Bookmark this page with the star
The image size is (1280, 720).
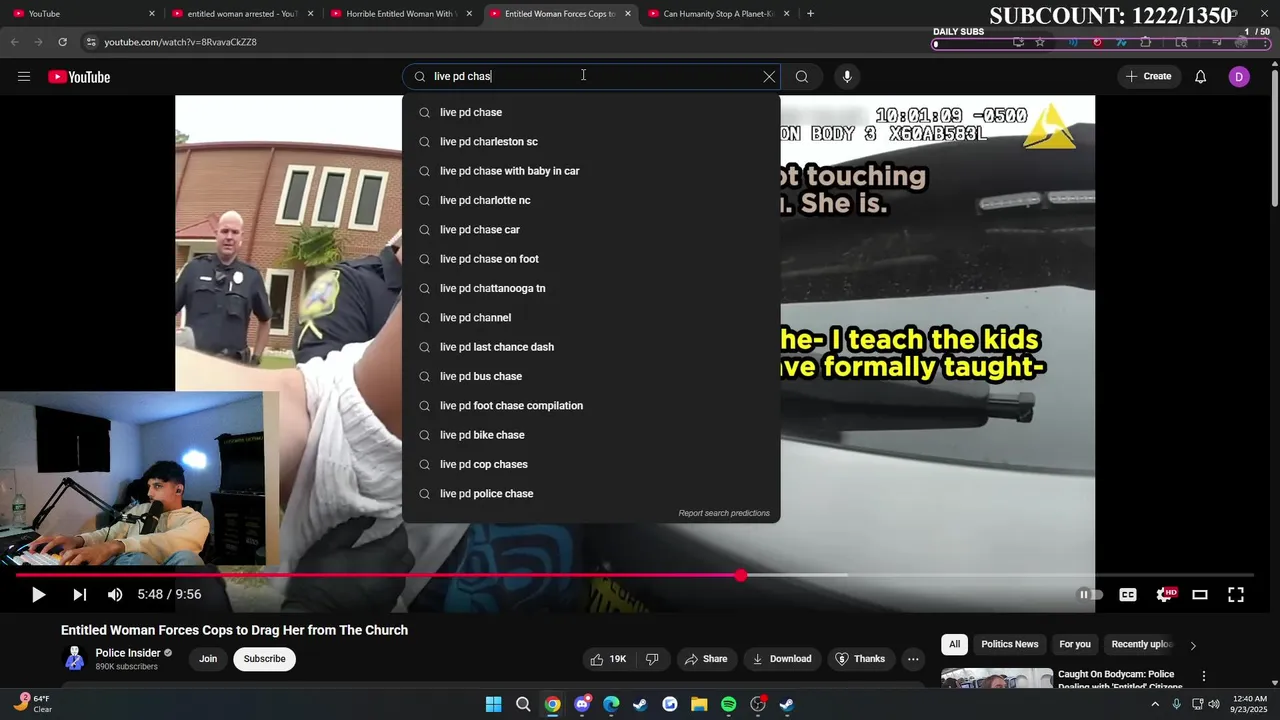pos(1040,42)
